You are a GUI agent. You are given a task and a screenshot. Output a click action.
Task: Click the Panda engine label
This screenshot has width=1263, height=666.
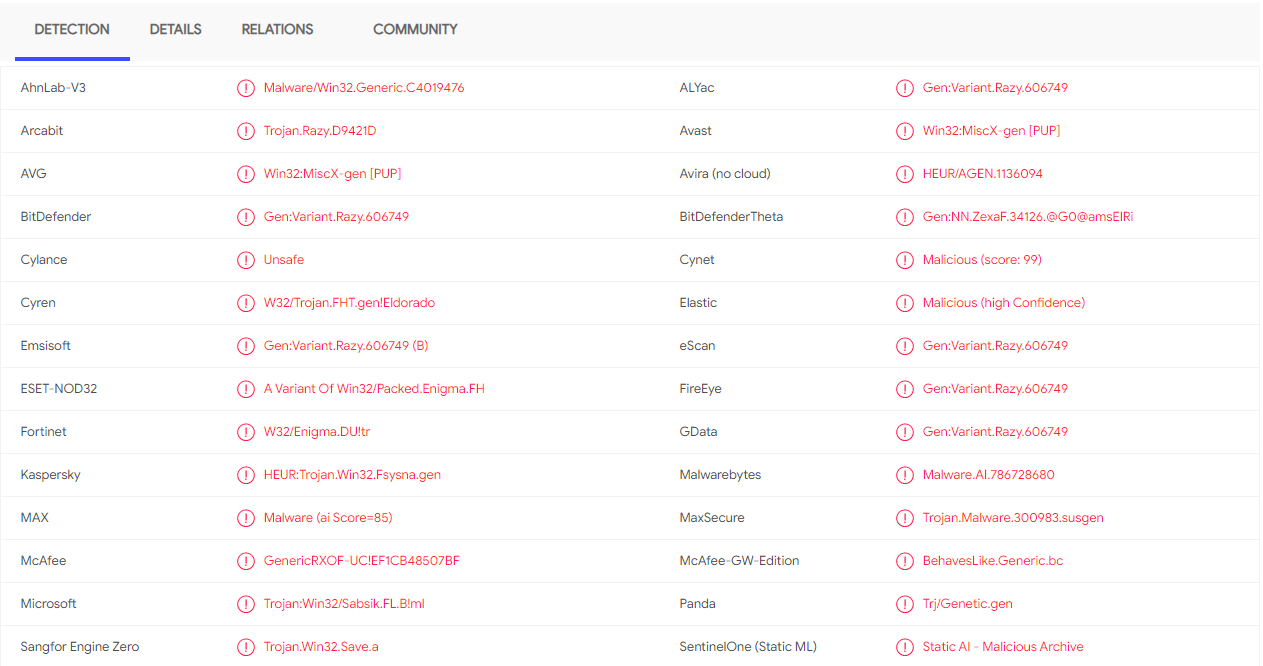[x=699, y=604]
